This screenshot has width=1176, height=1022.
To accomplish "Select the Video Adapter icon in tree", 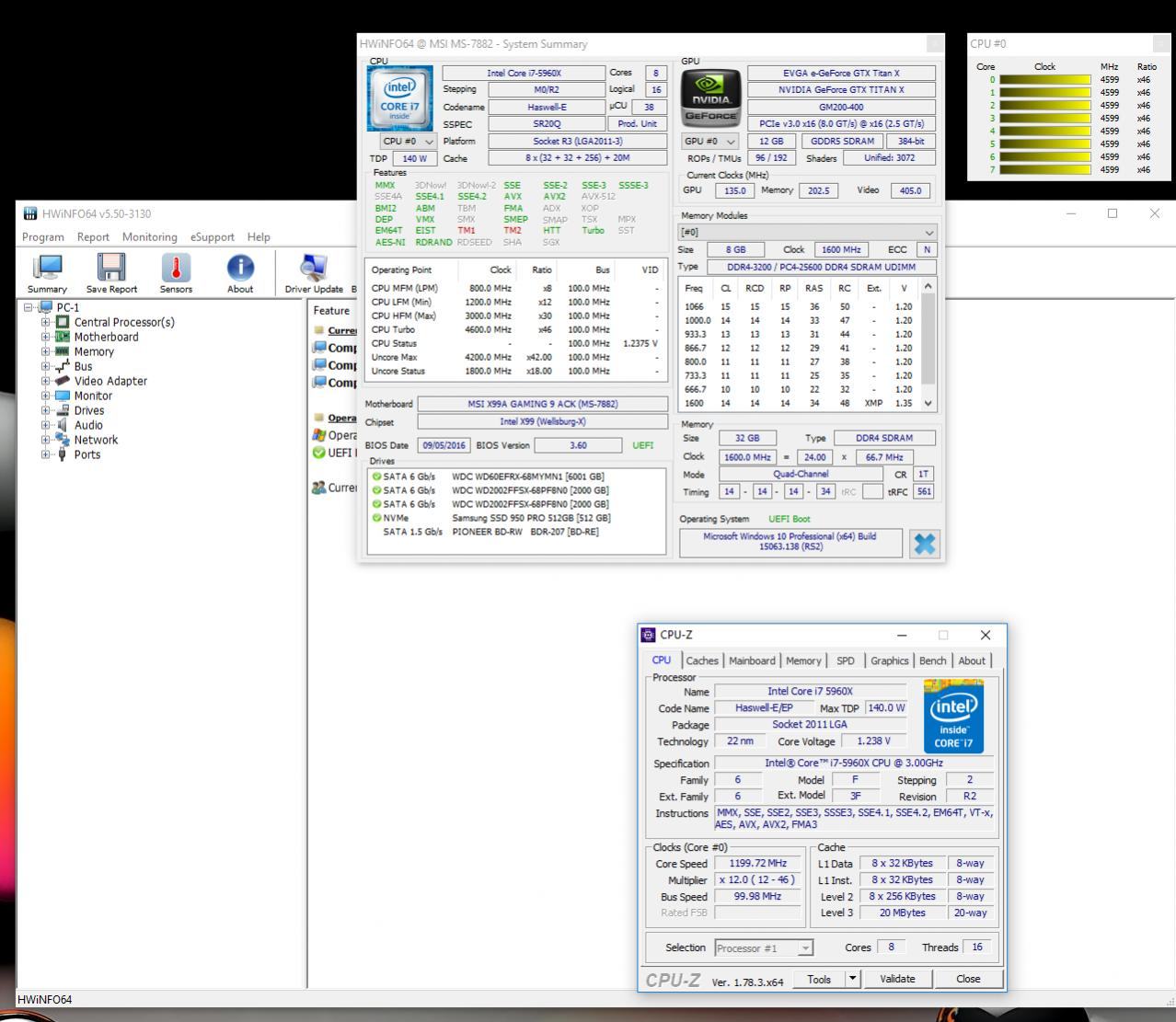I will pyautogui.click(x=63, y=381).
